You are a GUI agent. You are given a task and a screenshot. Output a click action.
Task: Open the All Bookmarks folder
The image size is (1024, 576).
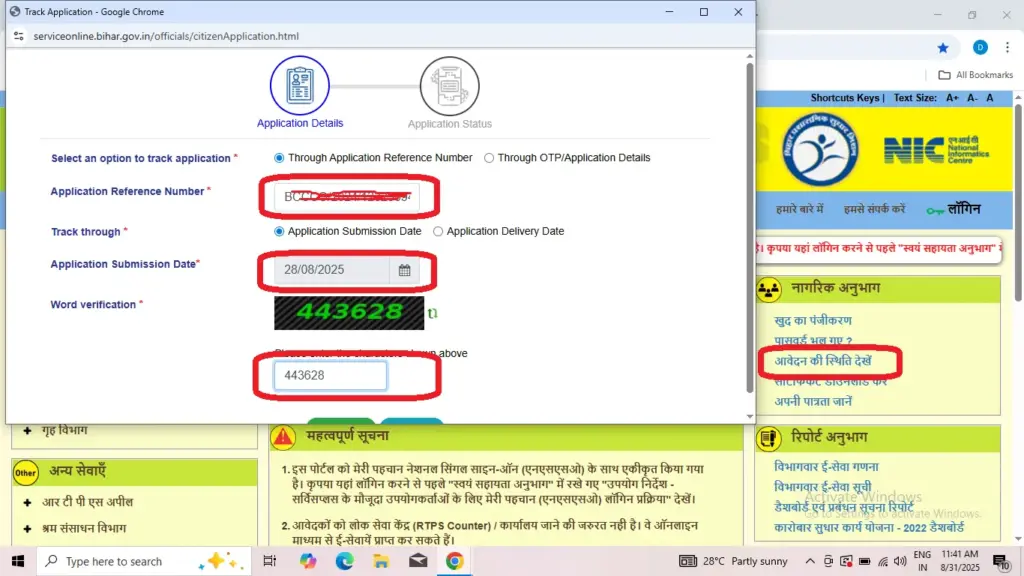point(975,75)
